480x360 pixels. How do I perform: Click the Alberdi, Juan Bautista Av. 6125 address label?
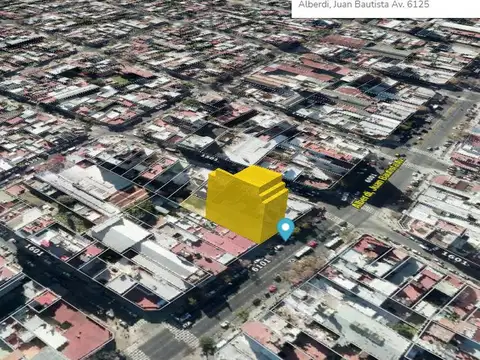point(363,5)
